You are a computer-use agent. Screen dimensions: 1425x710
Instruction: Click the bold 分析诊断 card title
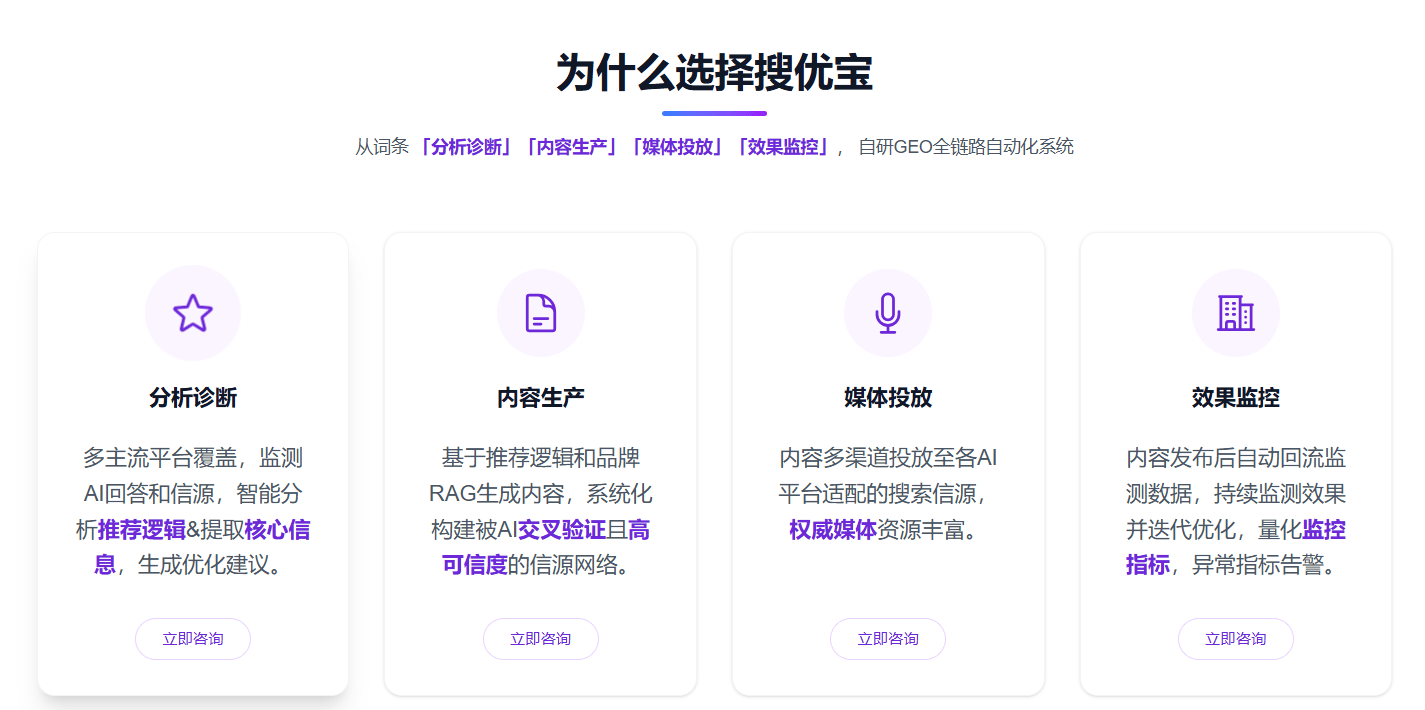193,398
